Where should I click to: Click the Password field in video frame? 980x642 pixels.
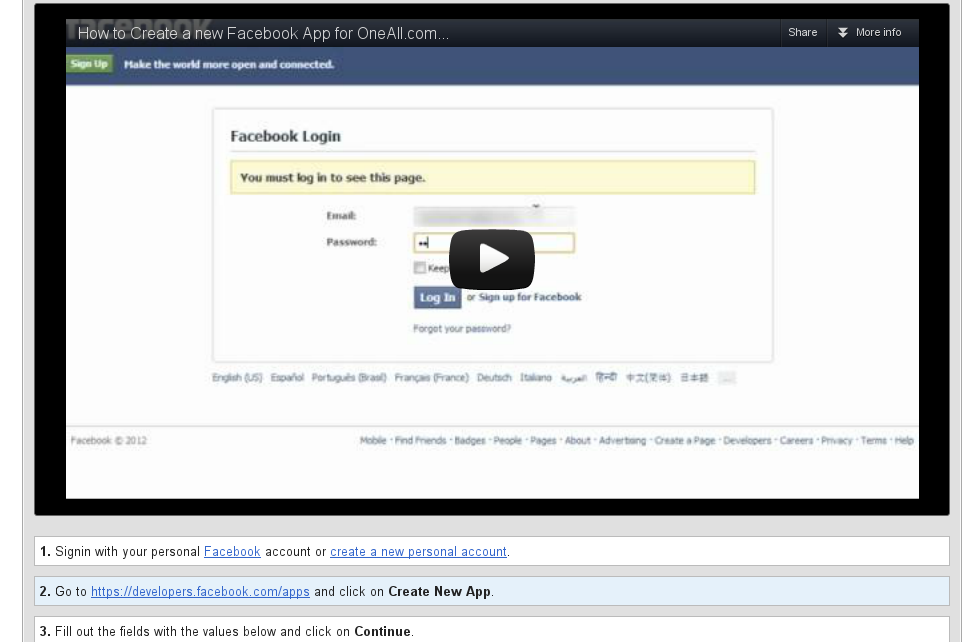coord(494,243)
